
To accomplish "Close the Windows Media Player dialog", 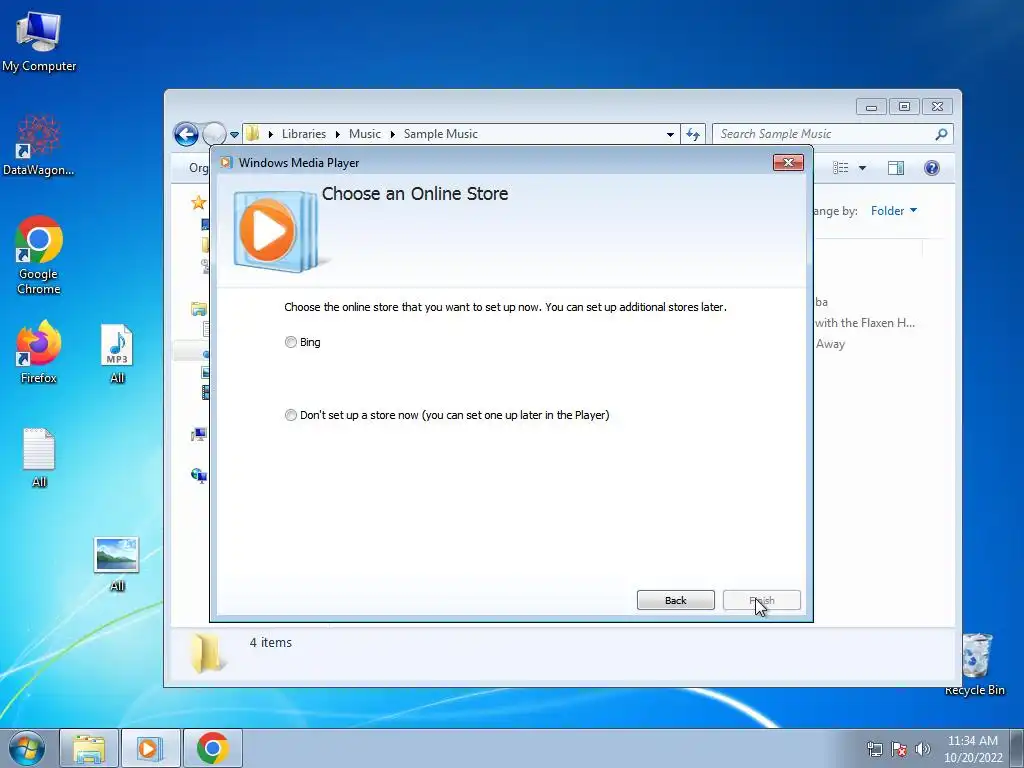I will pos(788,163).
